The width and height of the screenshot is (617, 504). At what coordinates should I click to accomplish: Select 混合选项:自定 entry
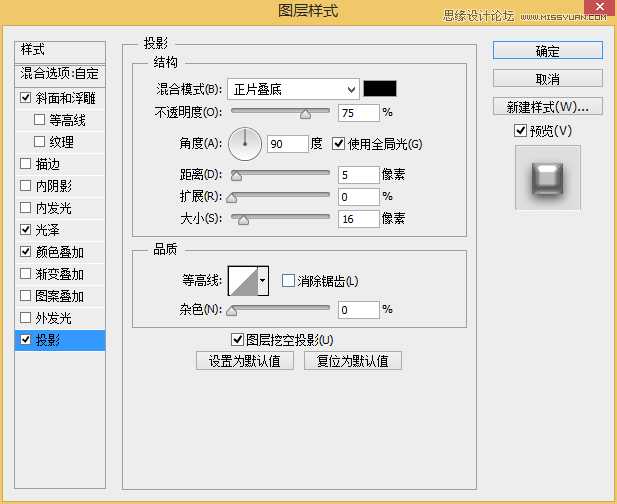click(60, 74)
